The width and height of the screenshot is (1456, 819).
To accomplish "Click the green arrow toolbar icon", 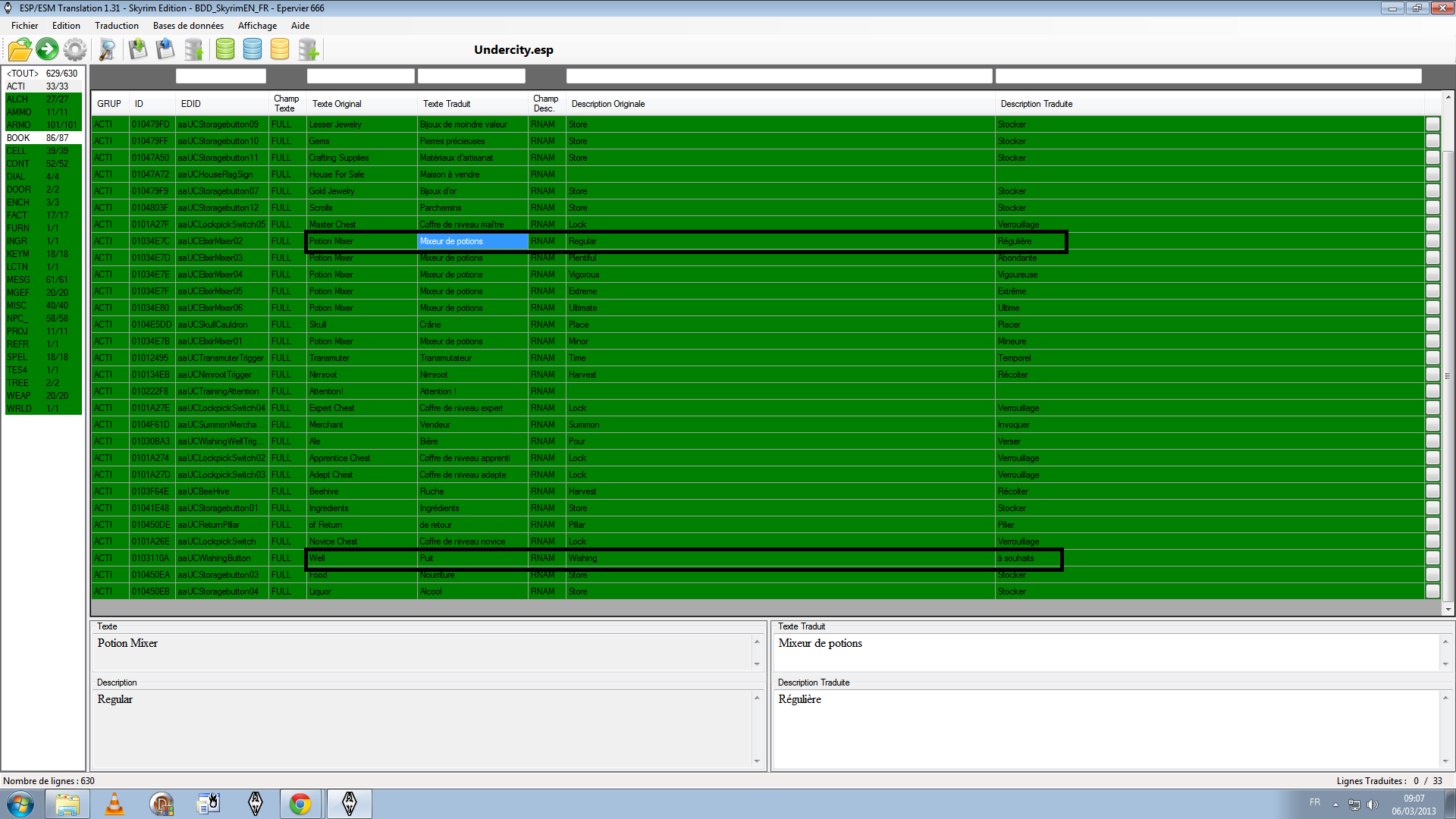I will (x=47, y=49).
